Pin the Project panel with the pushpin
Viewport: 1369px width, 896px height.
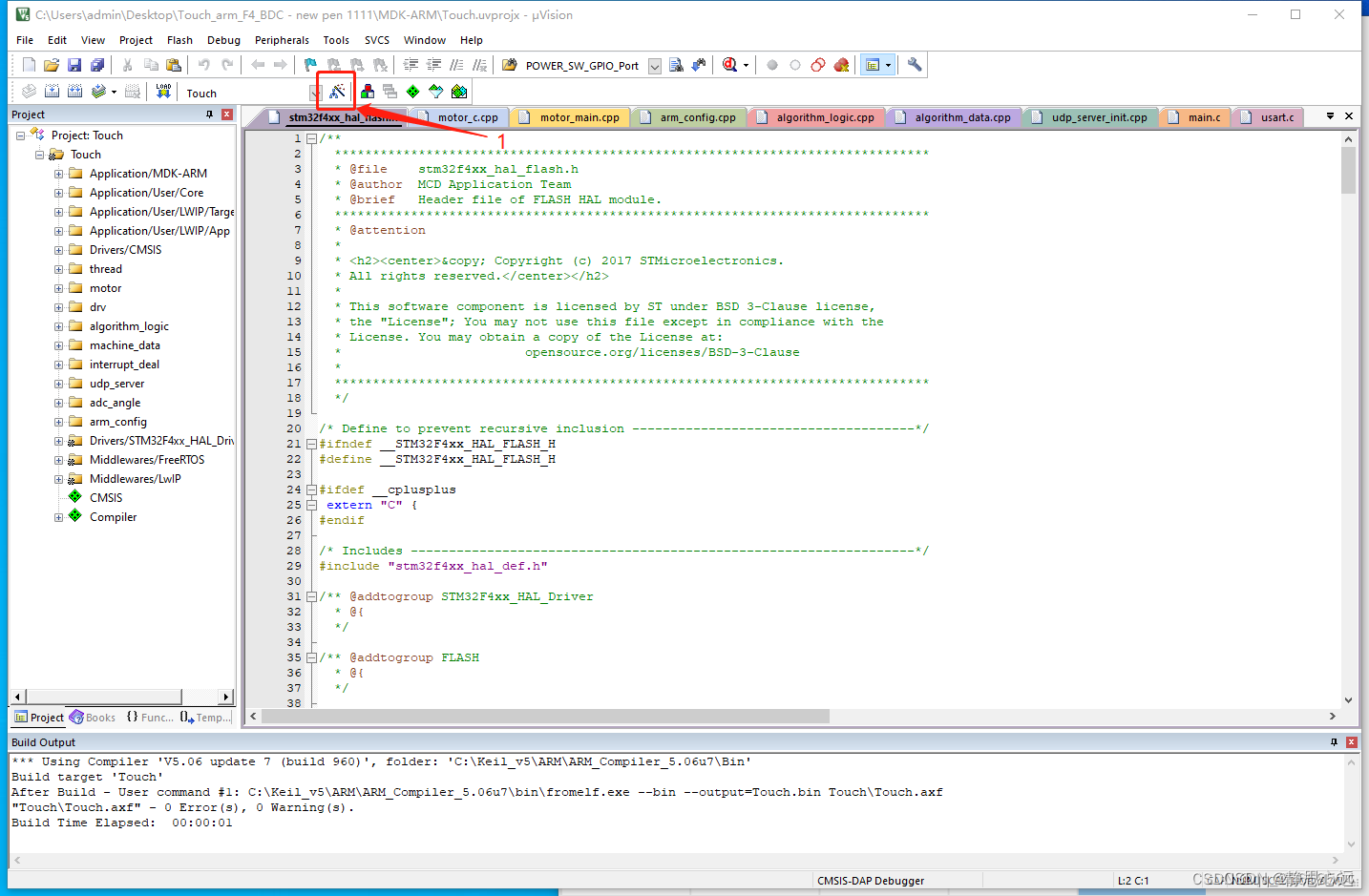209,115
